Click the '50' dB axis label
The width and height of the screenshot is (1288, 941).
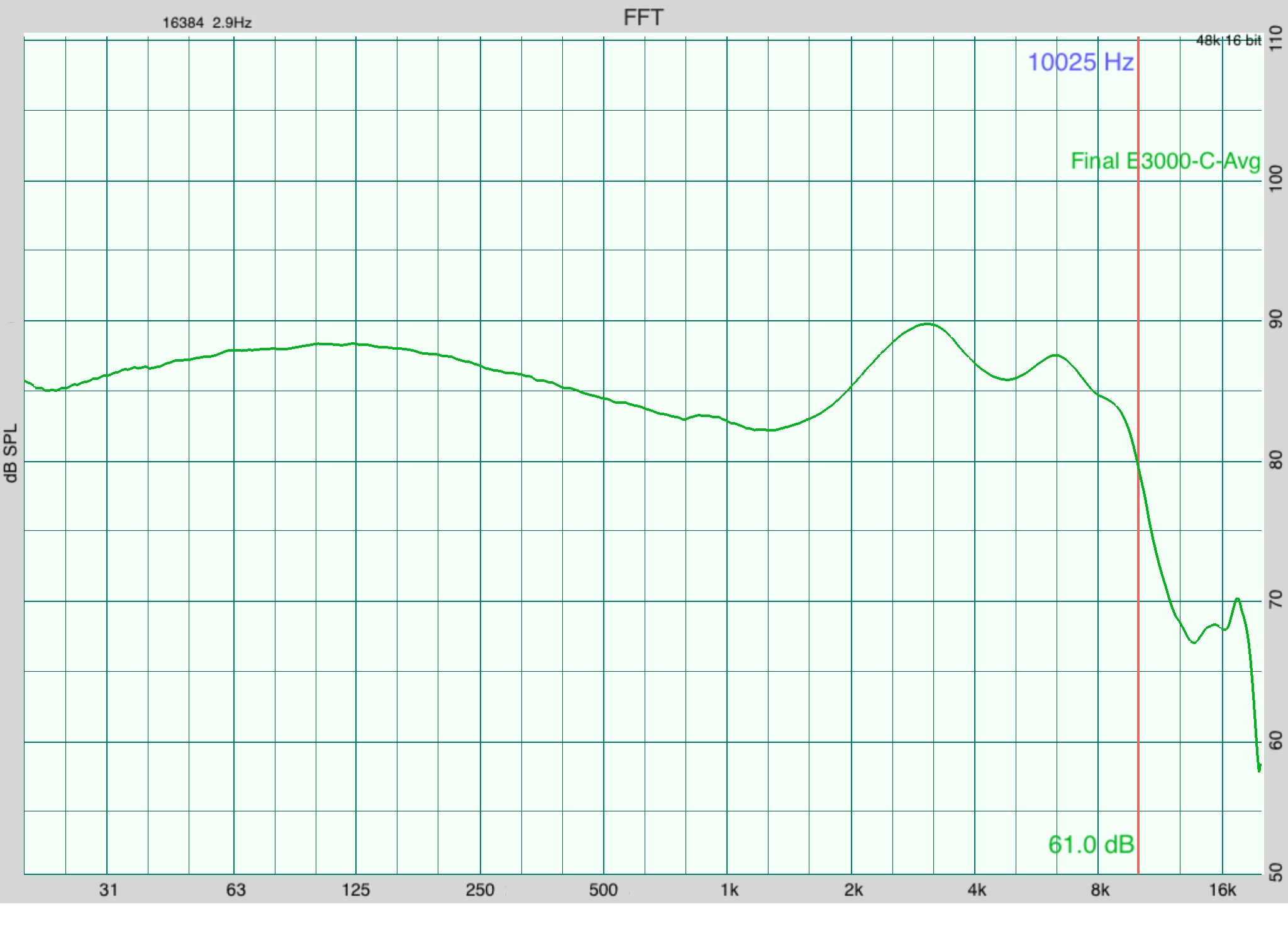pyautogui.click(x=1276, y=872)
